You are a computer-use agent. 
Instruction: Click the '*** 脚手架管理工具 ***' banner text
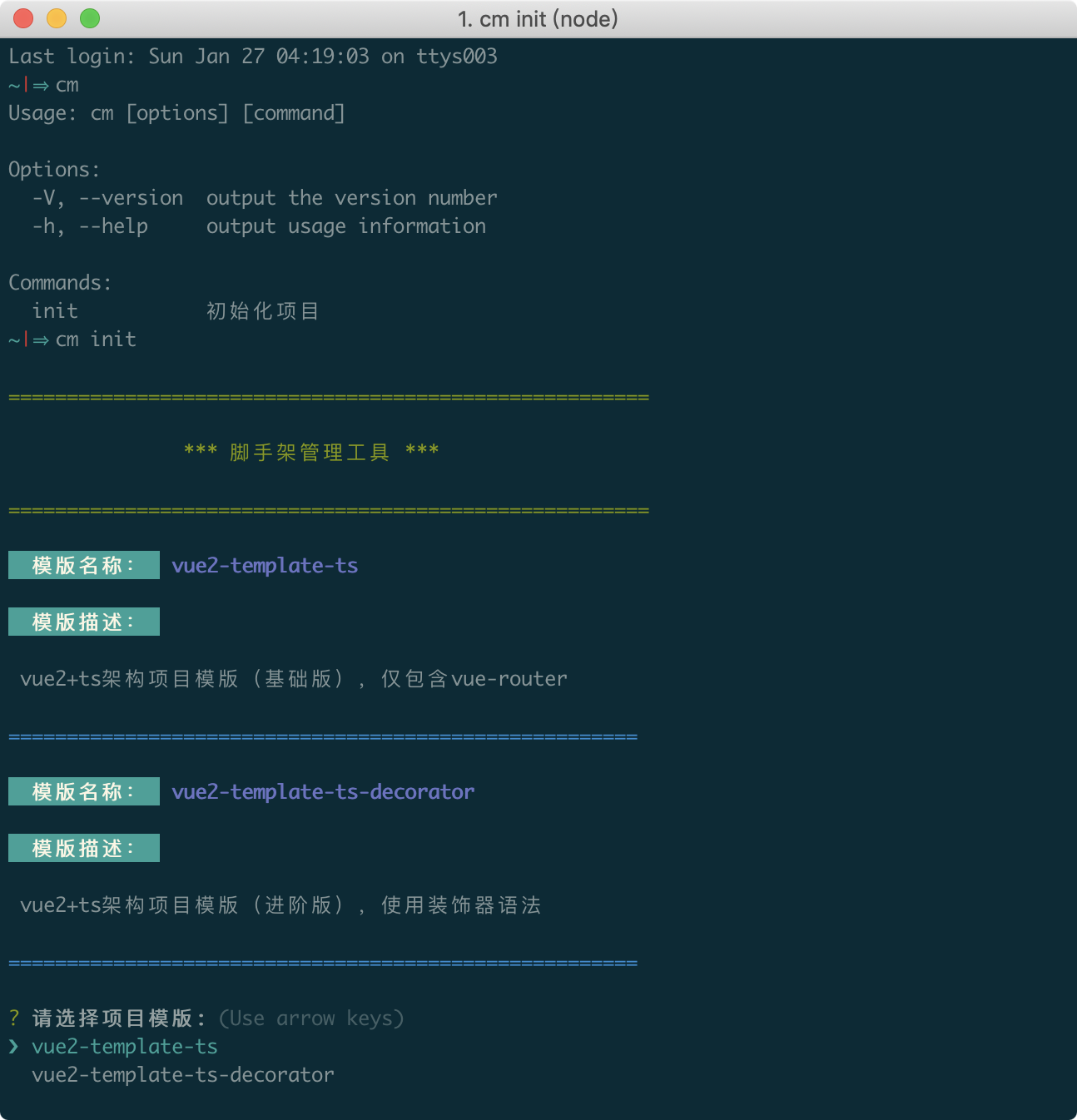click(x=311, y=452)
